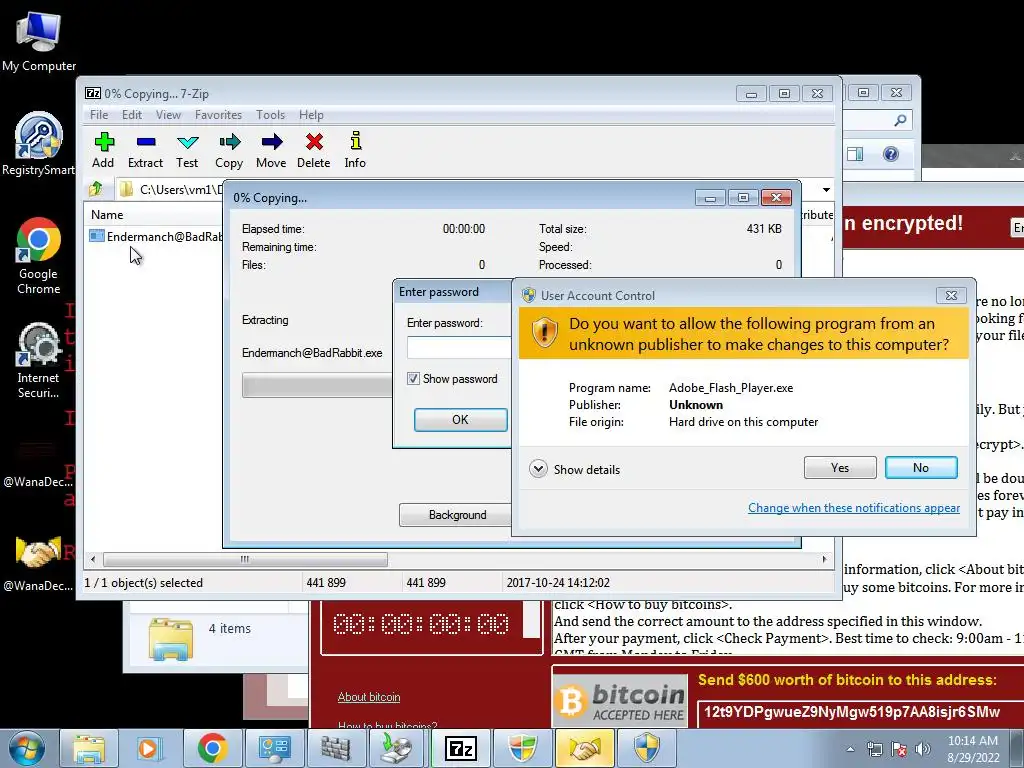Click the install disc taskbar icon
Viewport: 1024px width, 768px height.
pyautogui.click(x=398, y=748)
